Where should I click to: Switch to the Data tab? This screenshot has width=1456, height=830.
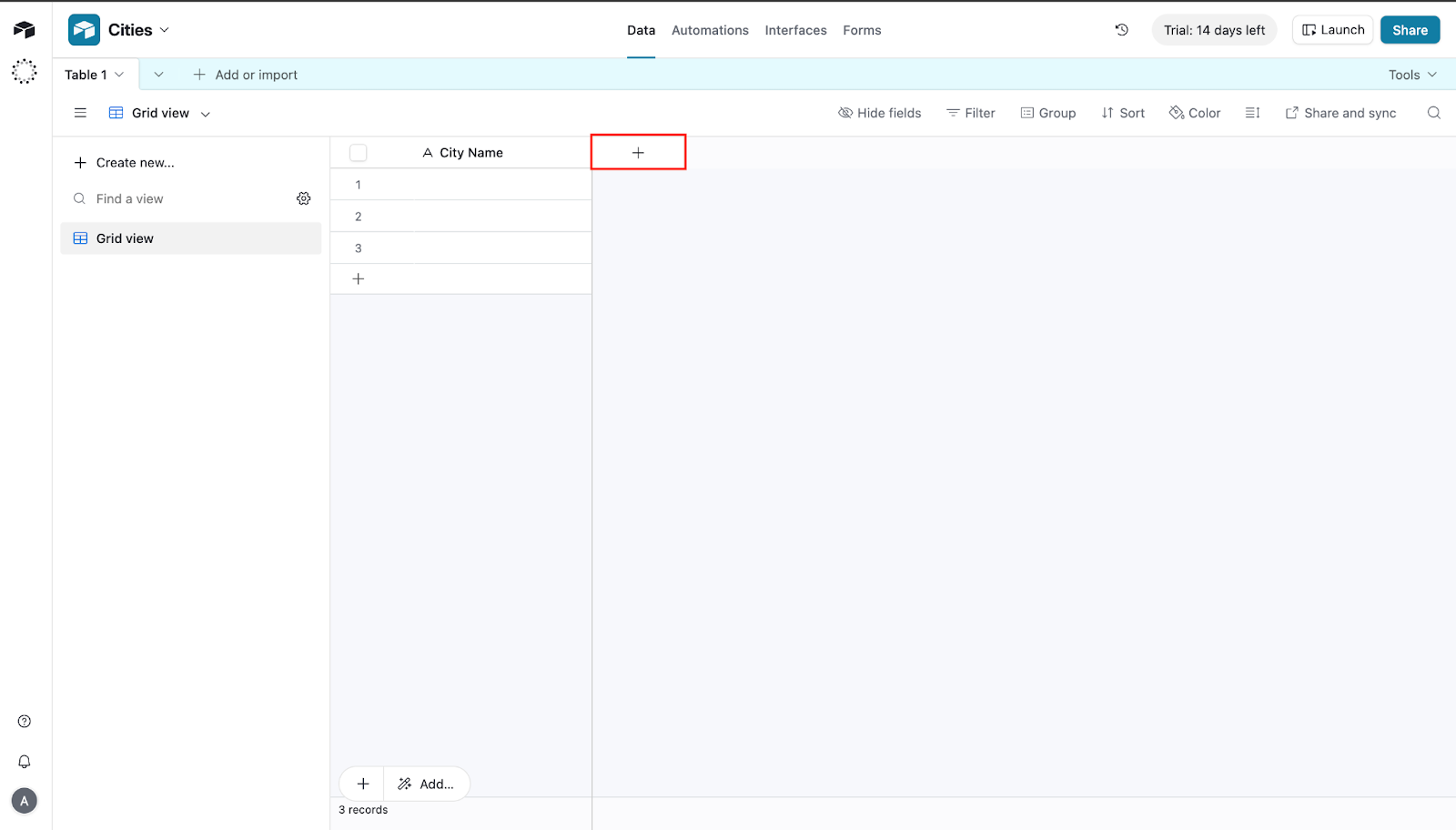[642, 30]
